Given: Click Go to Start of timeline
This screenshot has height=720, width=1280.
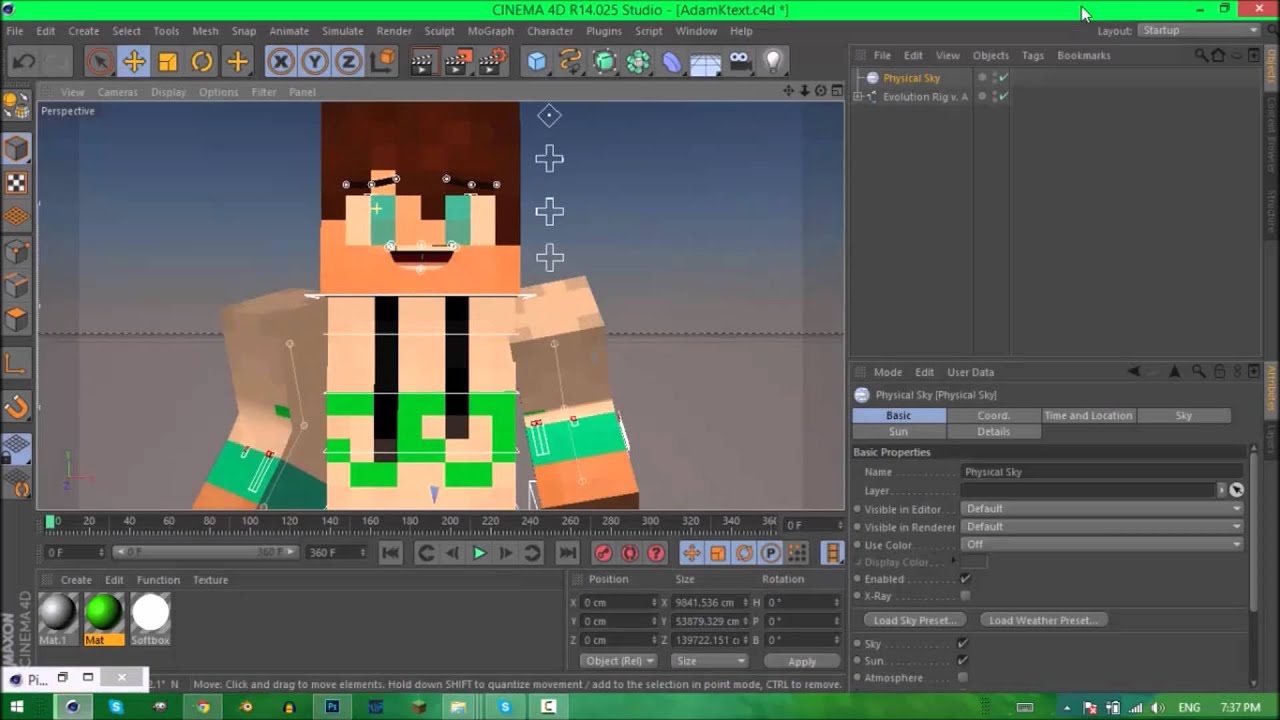Looking at the screenshot, I should pyautogui.click(x=391, y=553).
